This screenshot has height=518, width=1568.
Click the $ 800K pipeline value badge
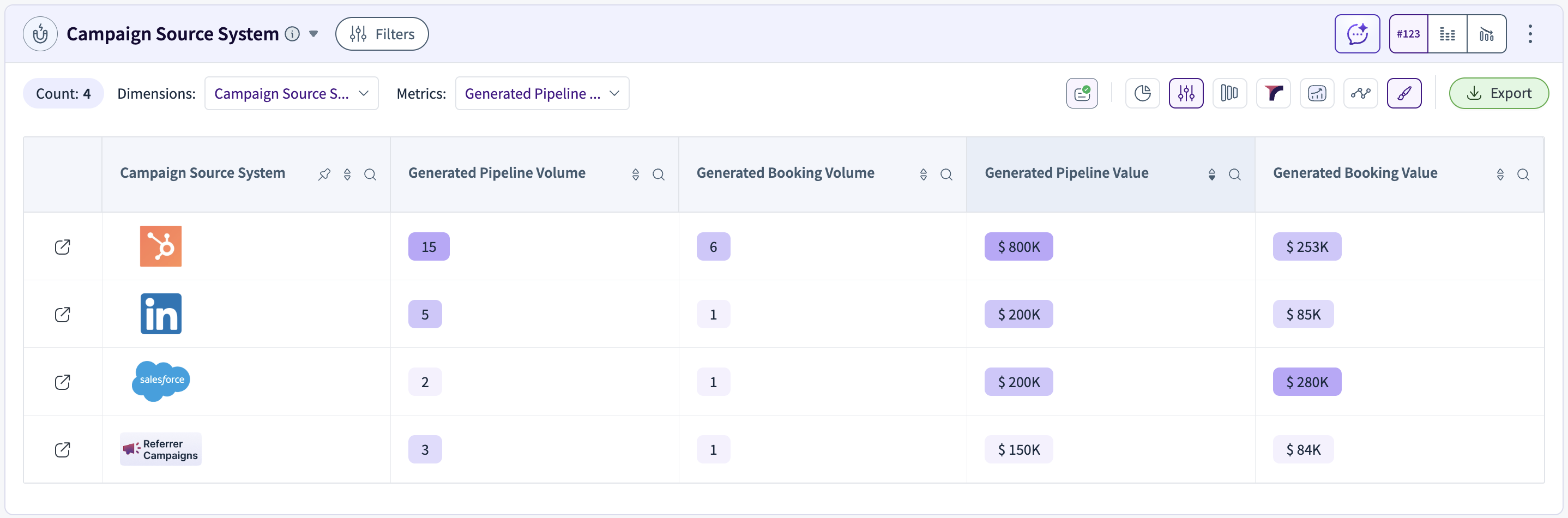click(x=1018, y=246)
